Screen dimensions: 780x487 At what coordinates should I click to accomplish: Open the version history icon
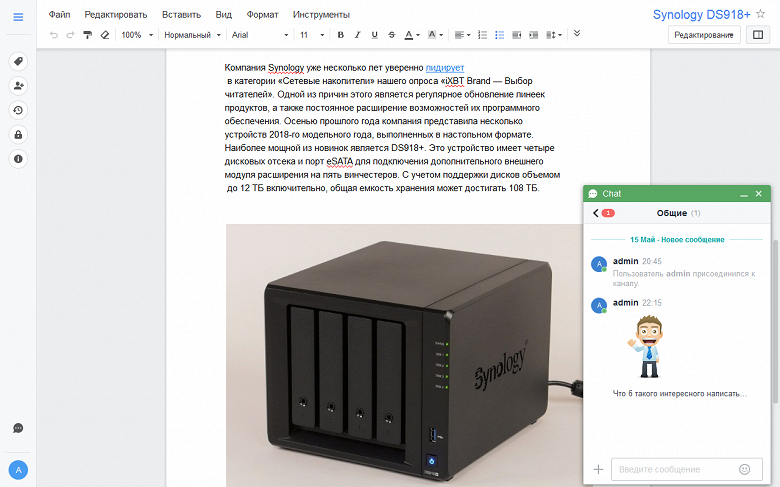[18, 110]
